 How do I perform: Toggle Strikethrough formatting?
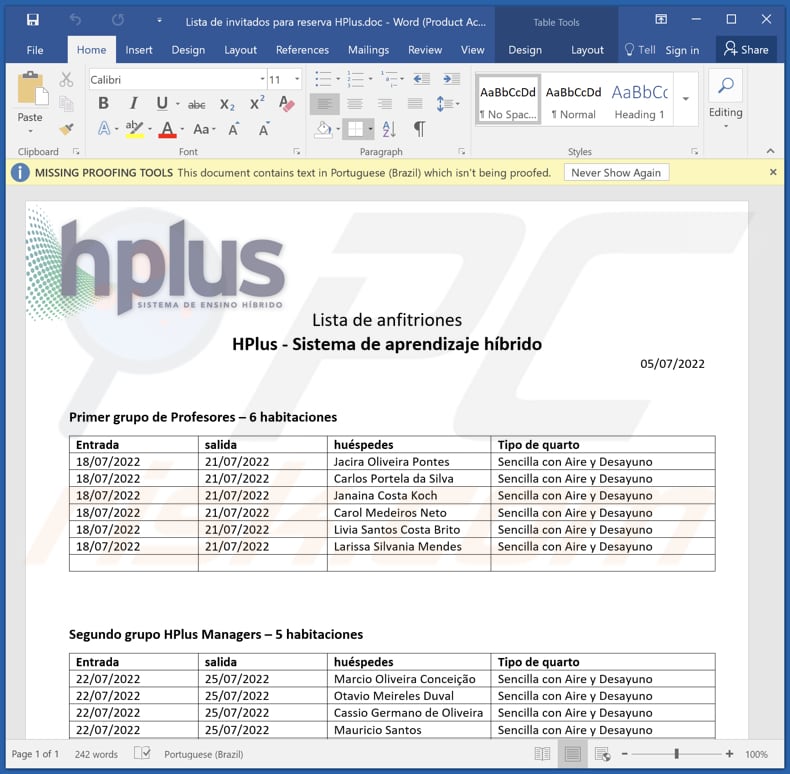tap(196, 104)
